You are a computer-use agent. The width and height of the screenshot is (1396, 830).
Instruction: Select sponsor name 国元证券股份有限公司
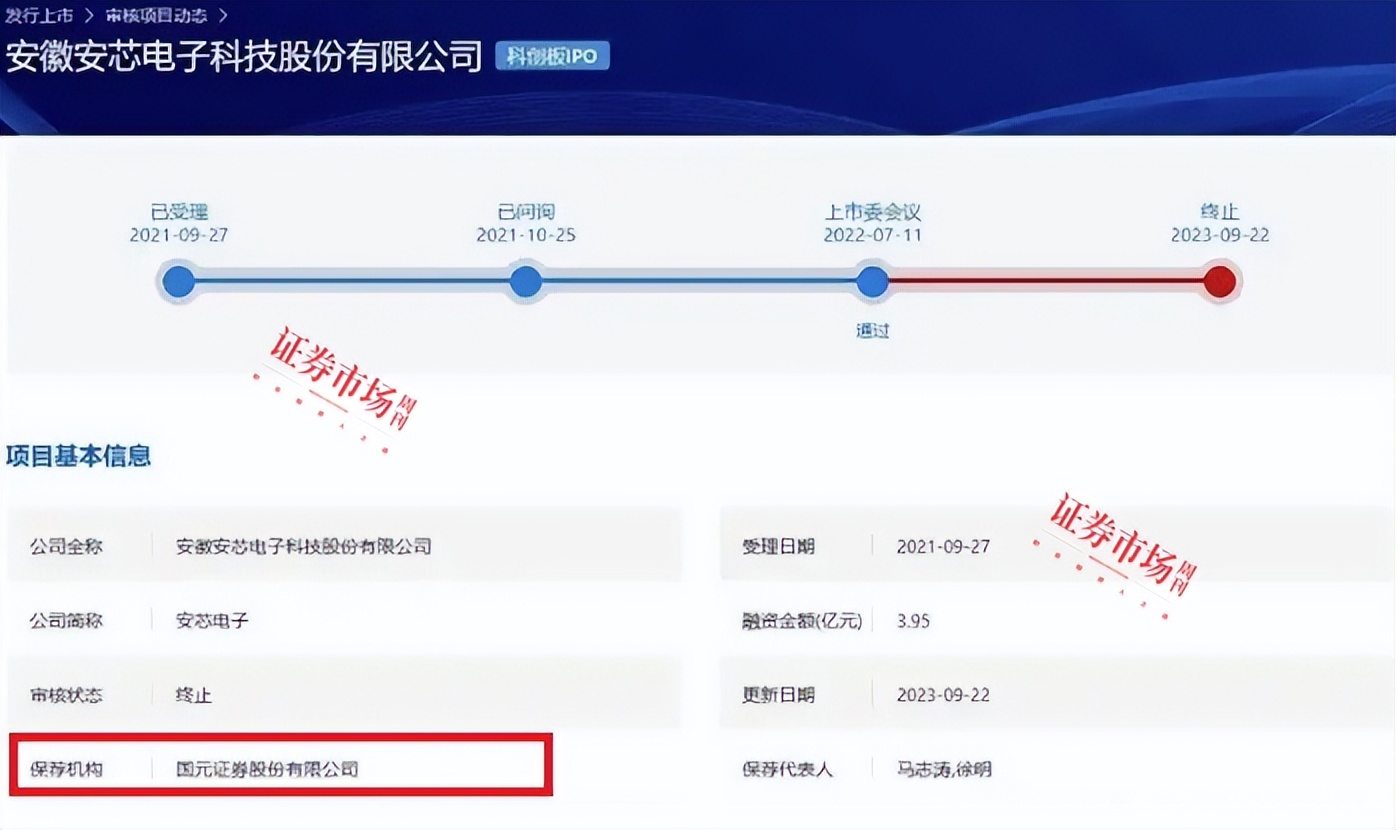(x=267, y=769)
